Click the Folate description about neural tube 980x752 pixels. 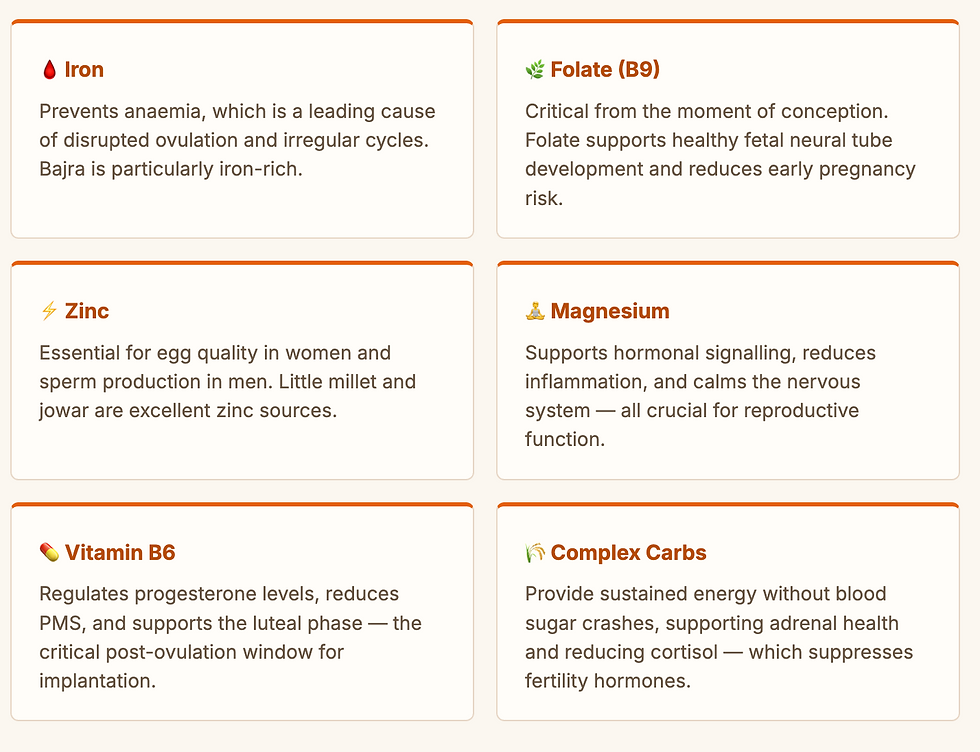click(720, 155)
